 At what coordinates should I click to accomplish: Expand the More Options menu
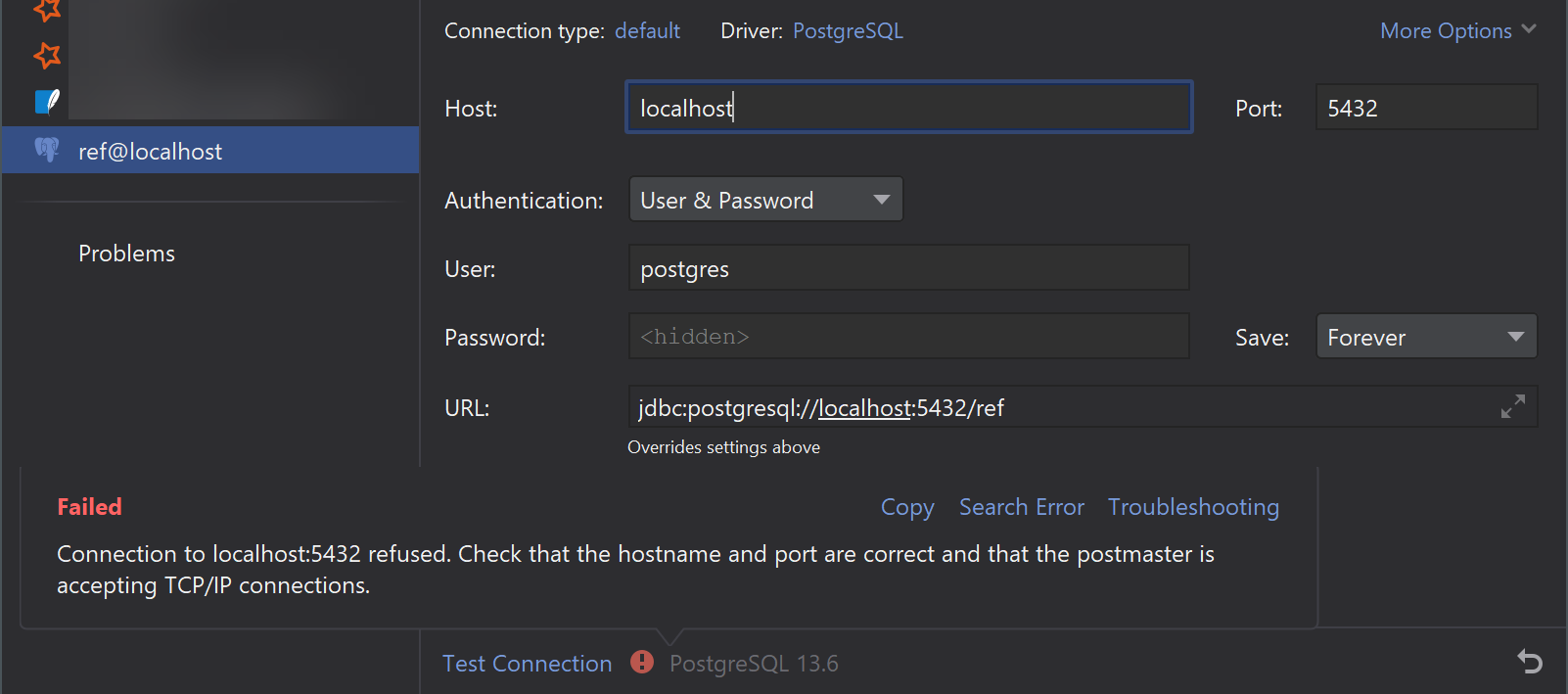pos(1457,31)
